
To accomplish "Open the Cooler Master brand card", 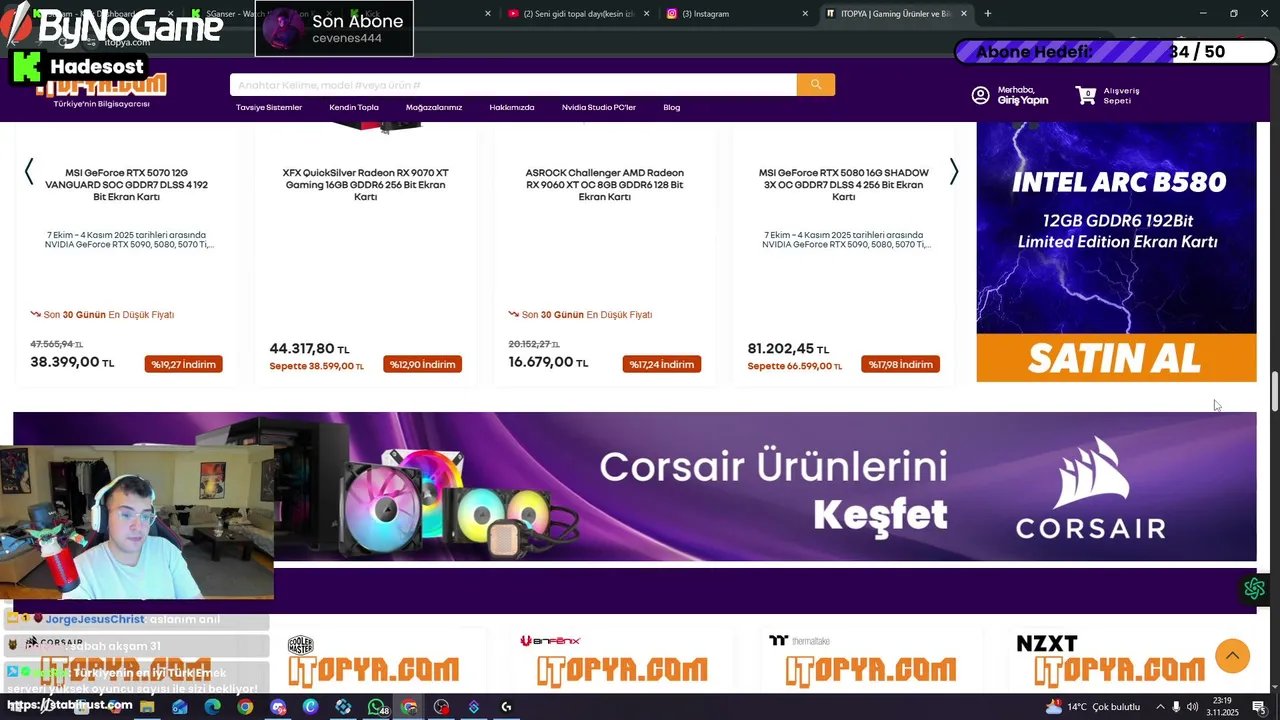I will tap(374, 661).
